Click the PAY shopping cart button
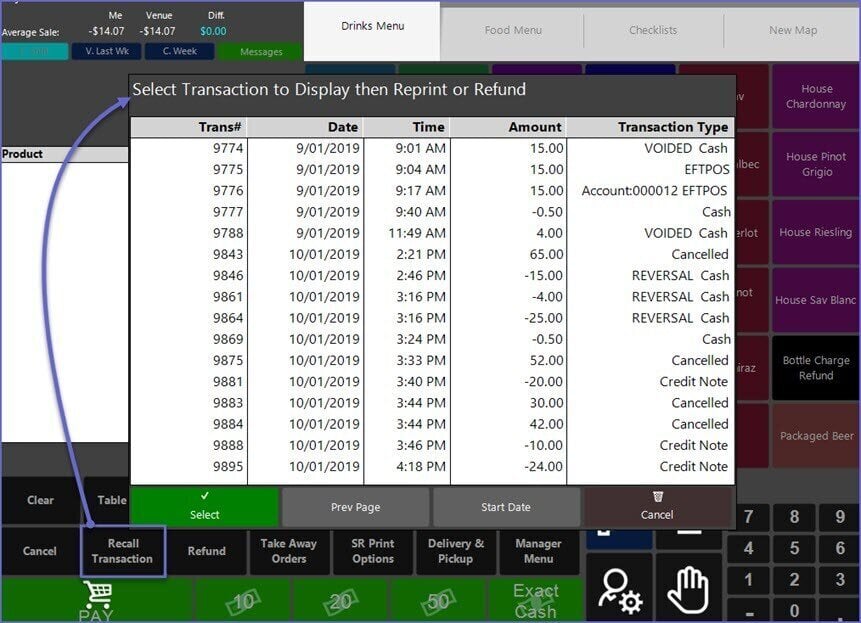 [96, 600]
